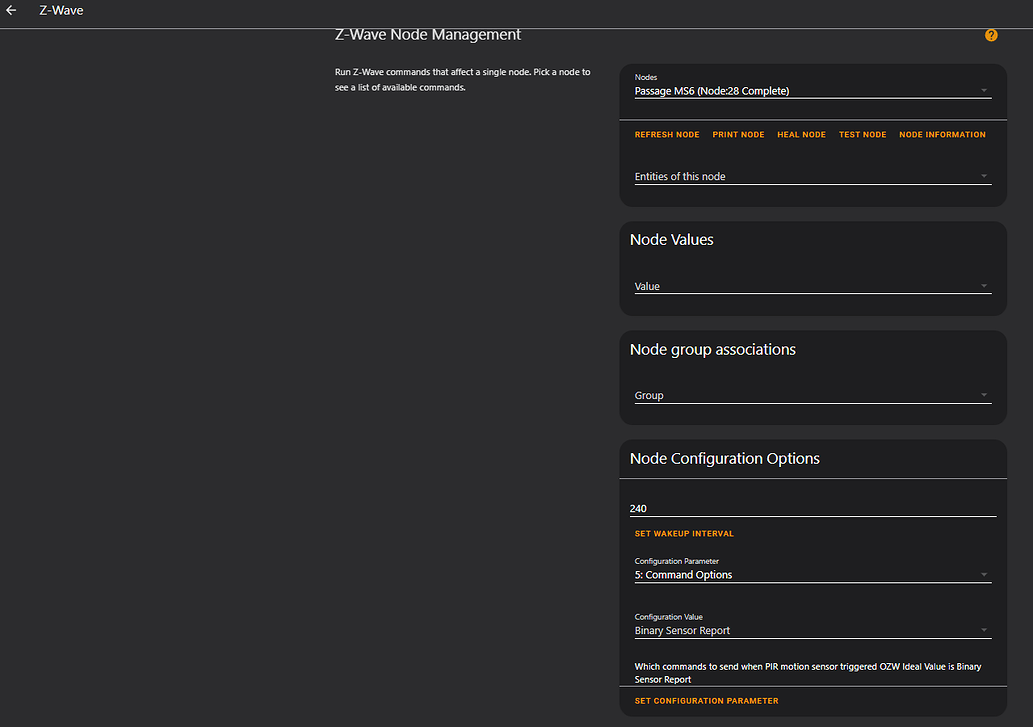This screenshot has width=1033, height=727.
Task: Click the Print Node button
Action: pos(738,135)
